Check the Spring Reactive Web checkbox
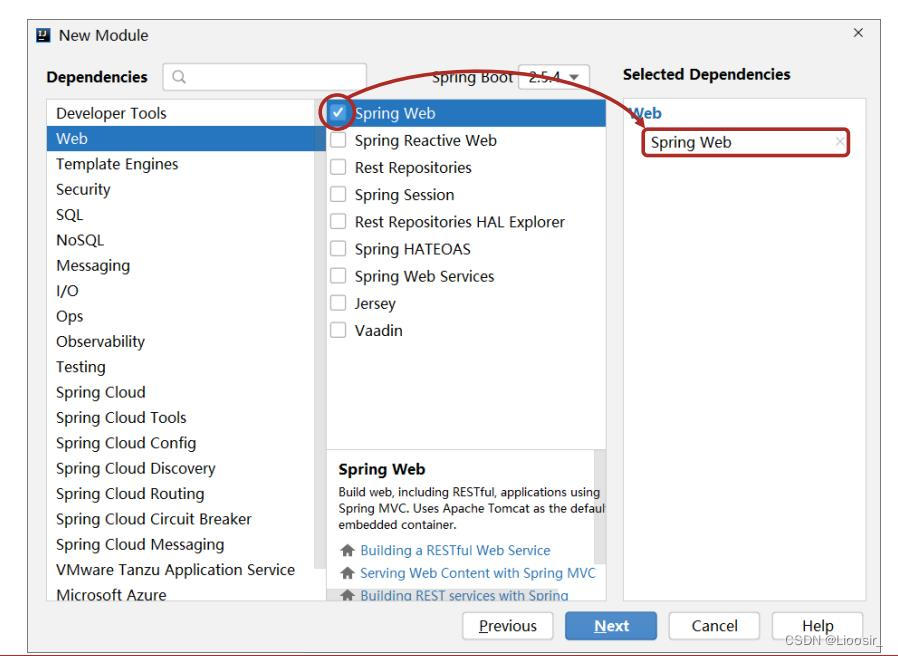The width and height of the screenshot is (898, 656). pos(338,140)
